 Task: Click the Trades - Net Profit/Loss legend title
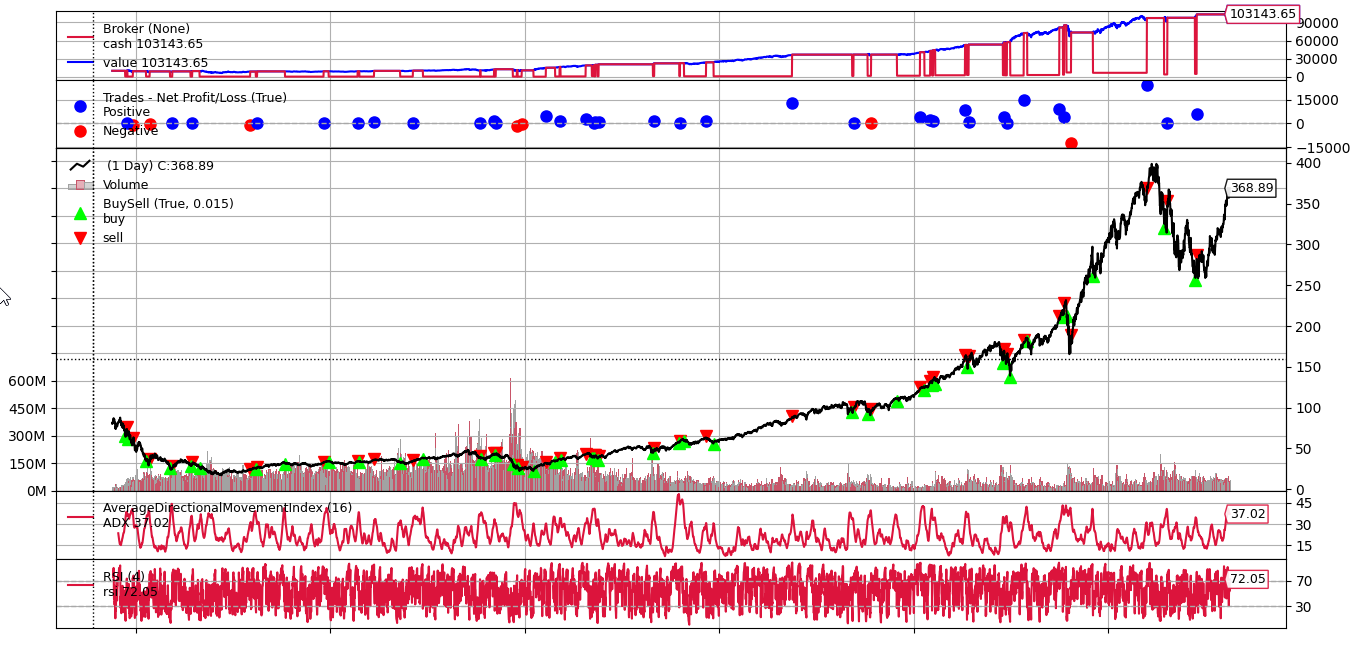pos(194,98)
